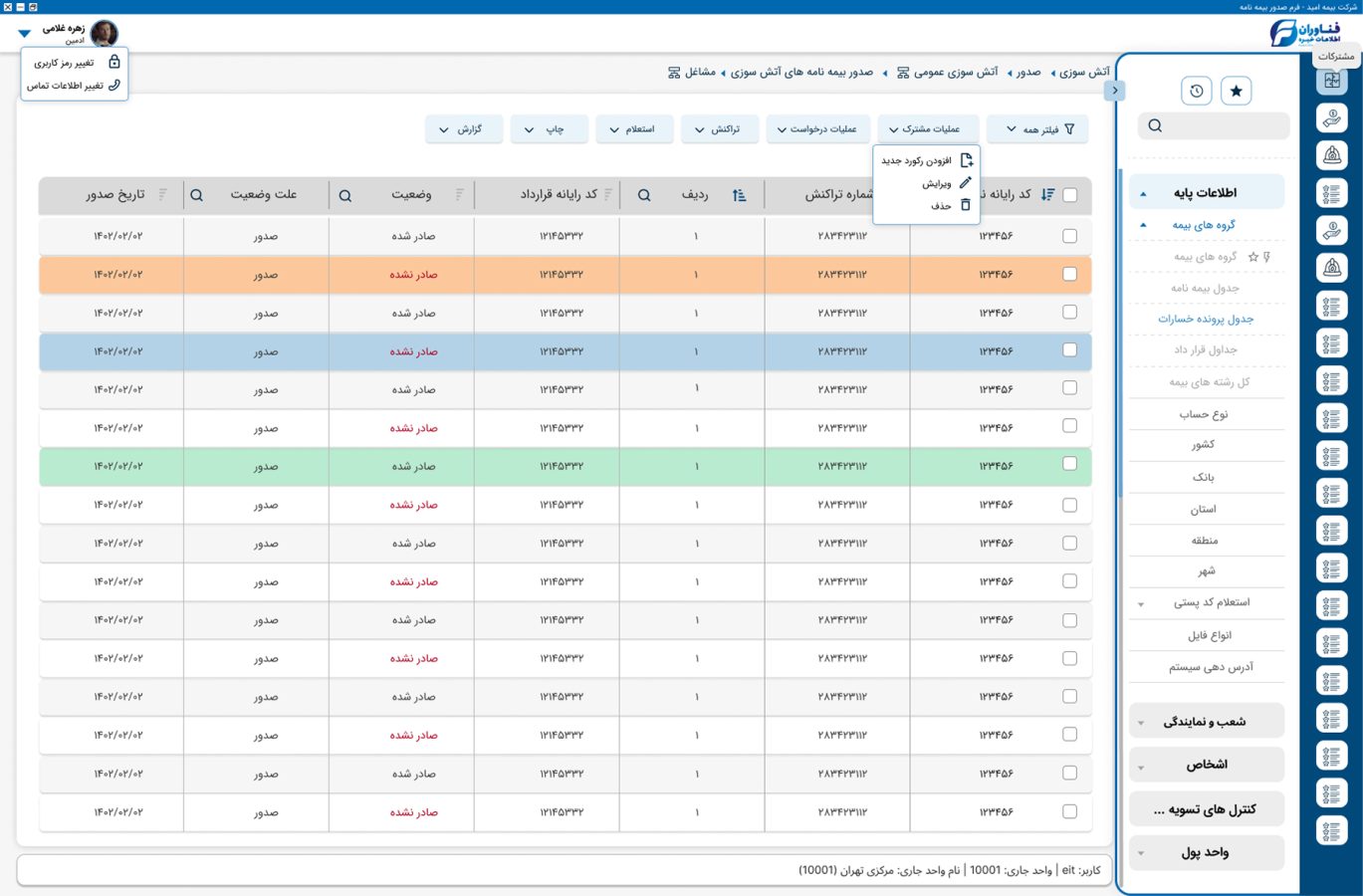Image resolution: width=1363 pixels, height=896 pixels.
Task: Click the مشاغل breadcrumb hierarchy icon
Action: (x=674, y=73)
